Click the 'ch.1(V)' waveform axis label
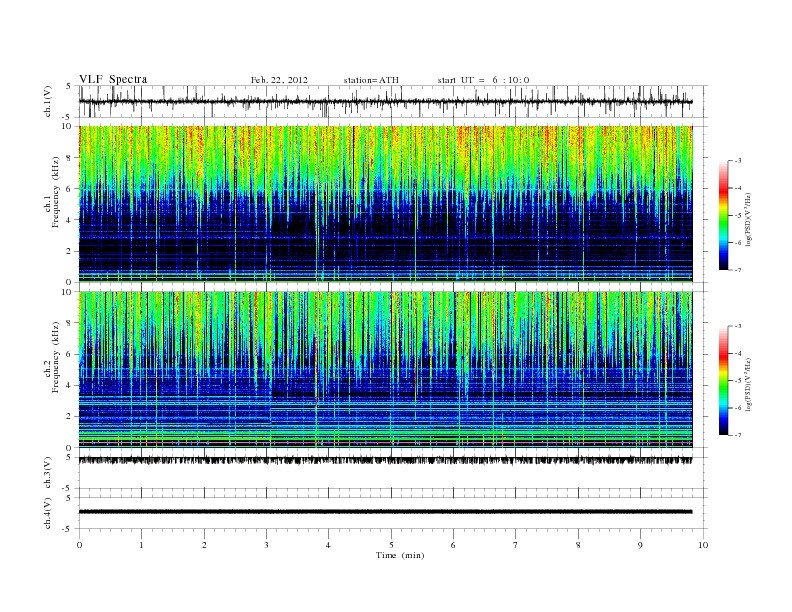The height and width of the screenshot is (612, 792). pyautogui.click(x=48, y=101)
